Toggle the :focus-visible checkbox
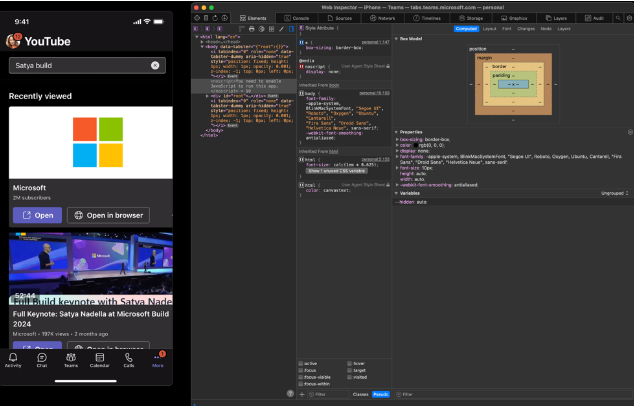 coord(301,376)
